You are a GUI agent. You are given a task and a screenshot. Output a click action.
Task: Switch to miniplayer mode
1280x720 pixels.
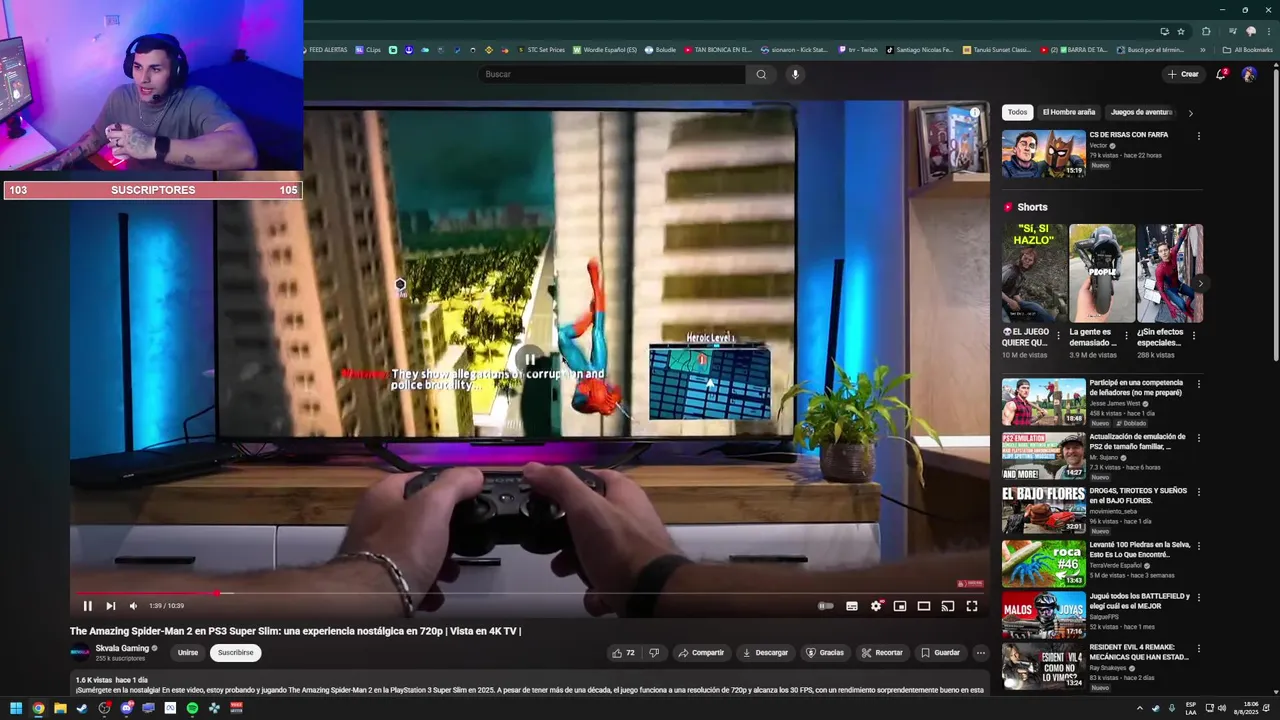pyautogui.click(x=900, y=606)
